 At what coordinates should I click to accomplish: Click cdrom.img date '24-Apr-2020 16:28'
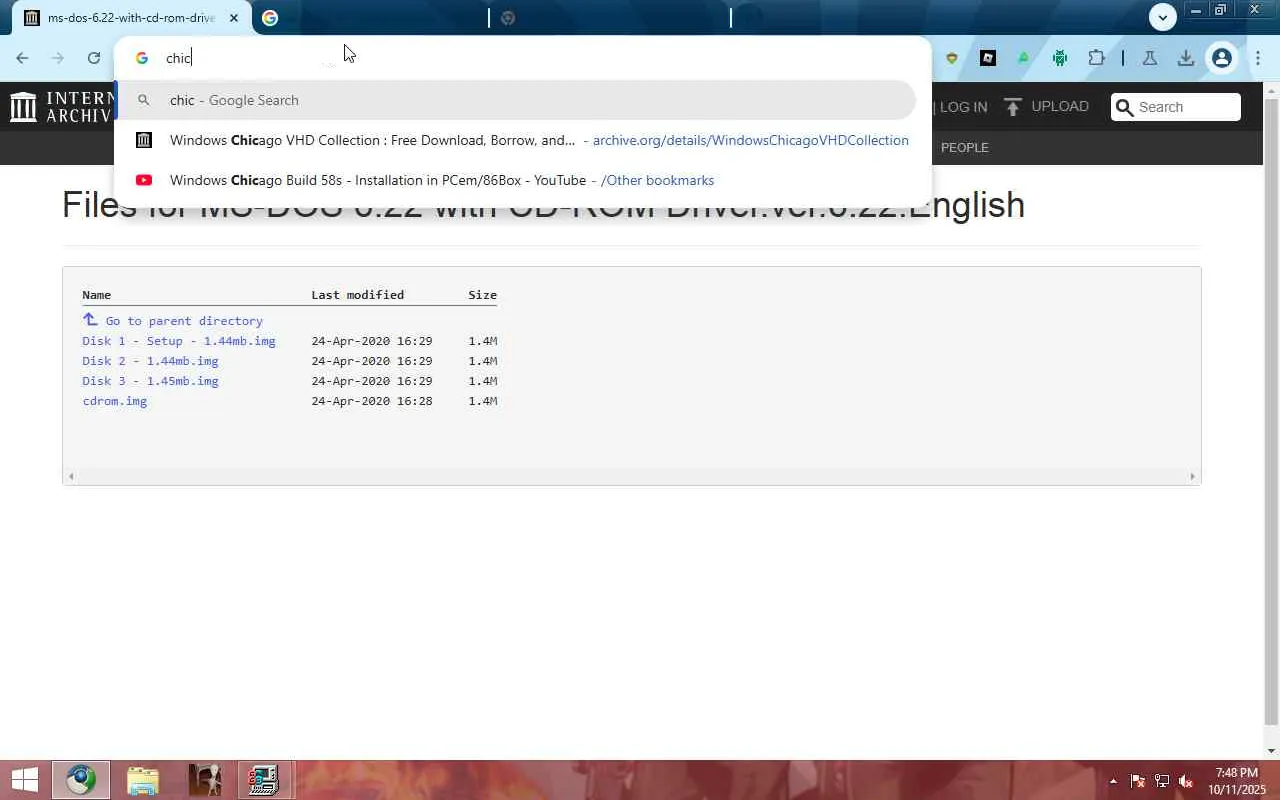(372, 401)
